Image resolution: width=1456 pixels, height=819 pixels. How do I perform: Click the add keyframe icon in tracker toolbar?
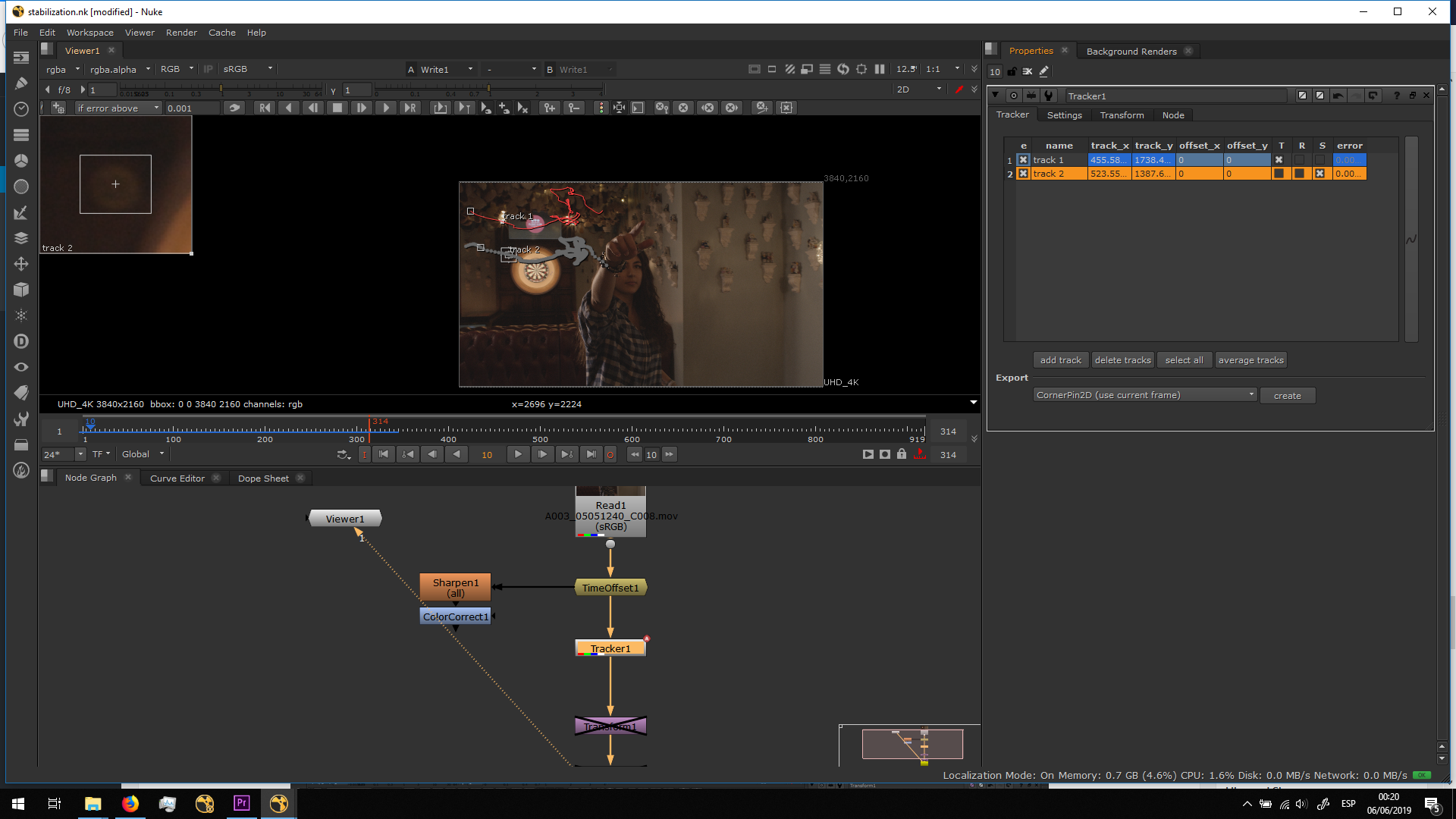[x=549, y=108]
